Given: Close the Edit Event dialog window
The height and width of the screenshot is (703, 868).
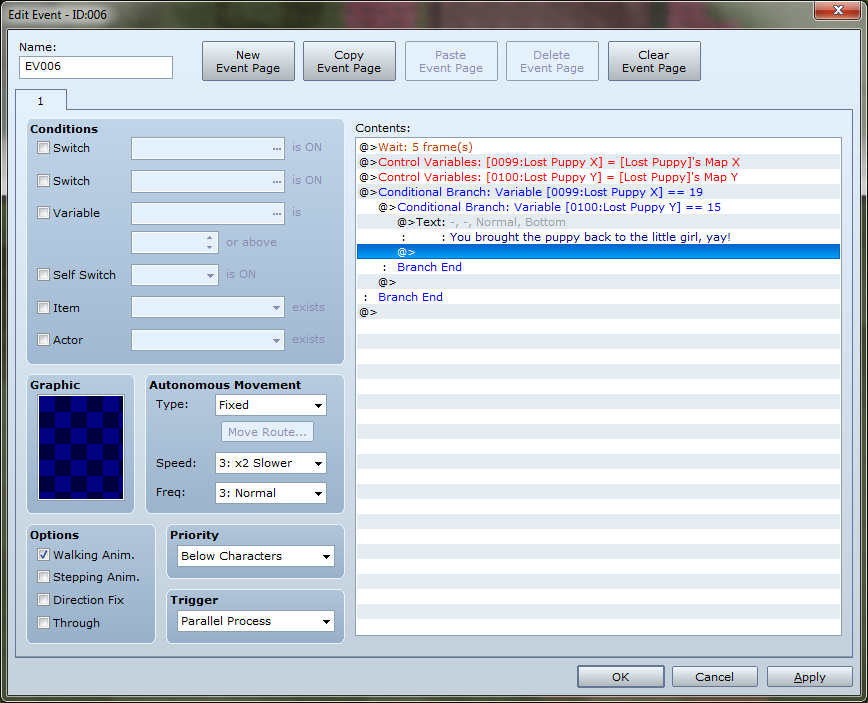Looking at the screenshot, I should 834,11.
